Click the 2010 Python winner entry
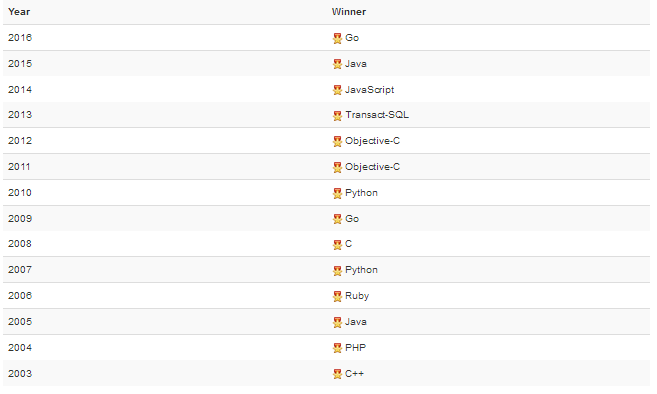Viewport: 657px width, 394px height. tap(361, 193)
